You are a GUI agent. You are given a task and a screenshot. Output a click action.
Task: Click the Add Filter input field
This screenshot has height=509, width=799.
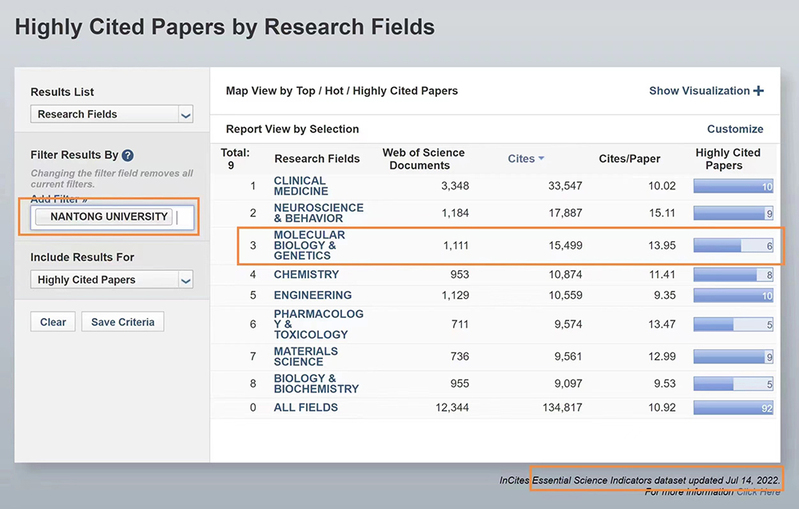coord(183,217)
